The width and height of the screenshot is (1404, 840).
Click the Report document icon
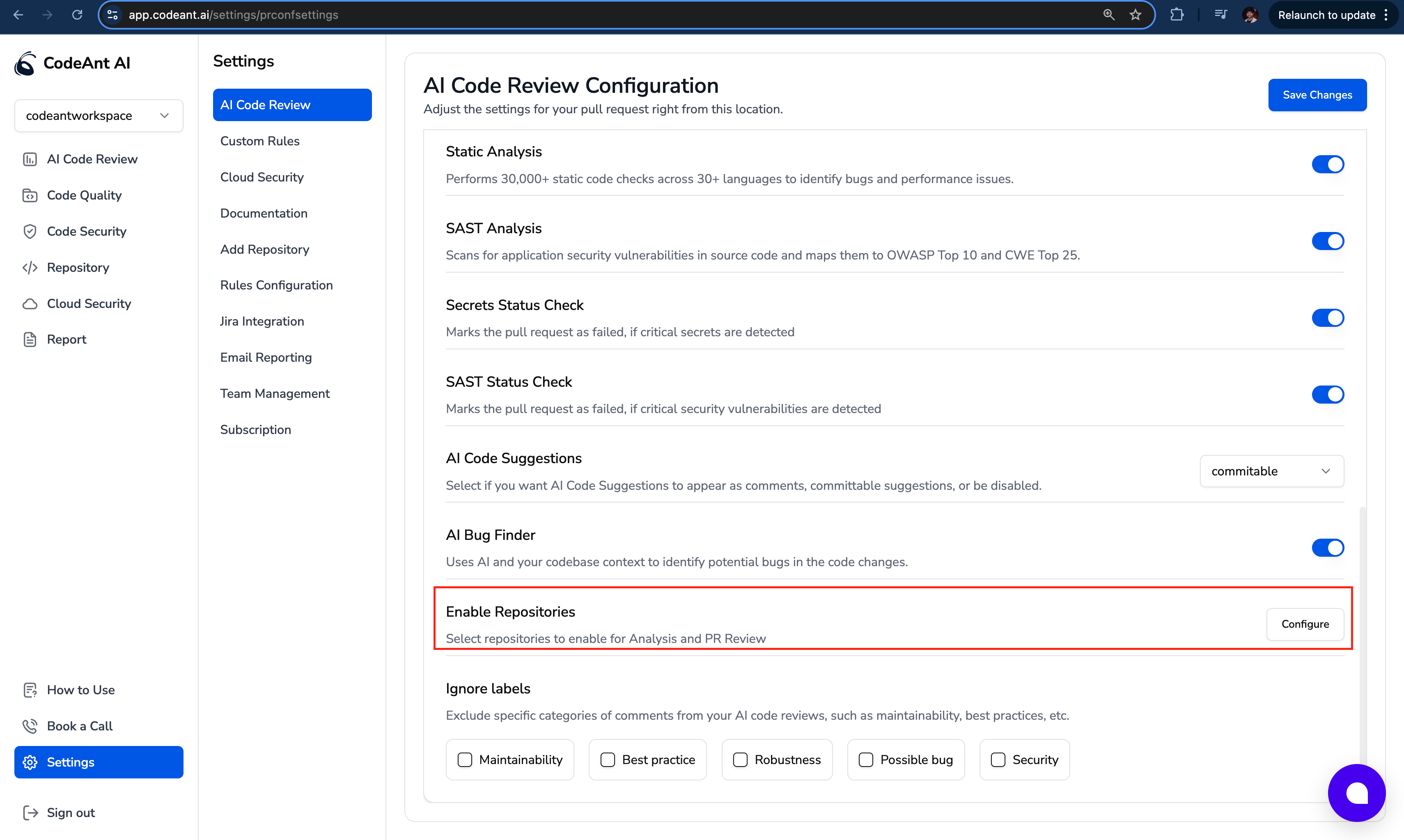pyautogui.click(x=30, y=340)
